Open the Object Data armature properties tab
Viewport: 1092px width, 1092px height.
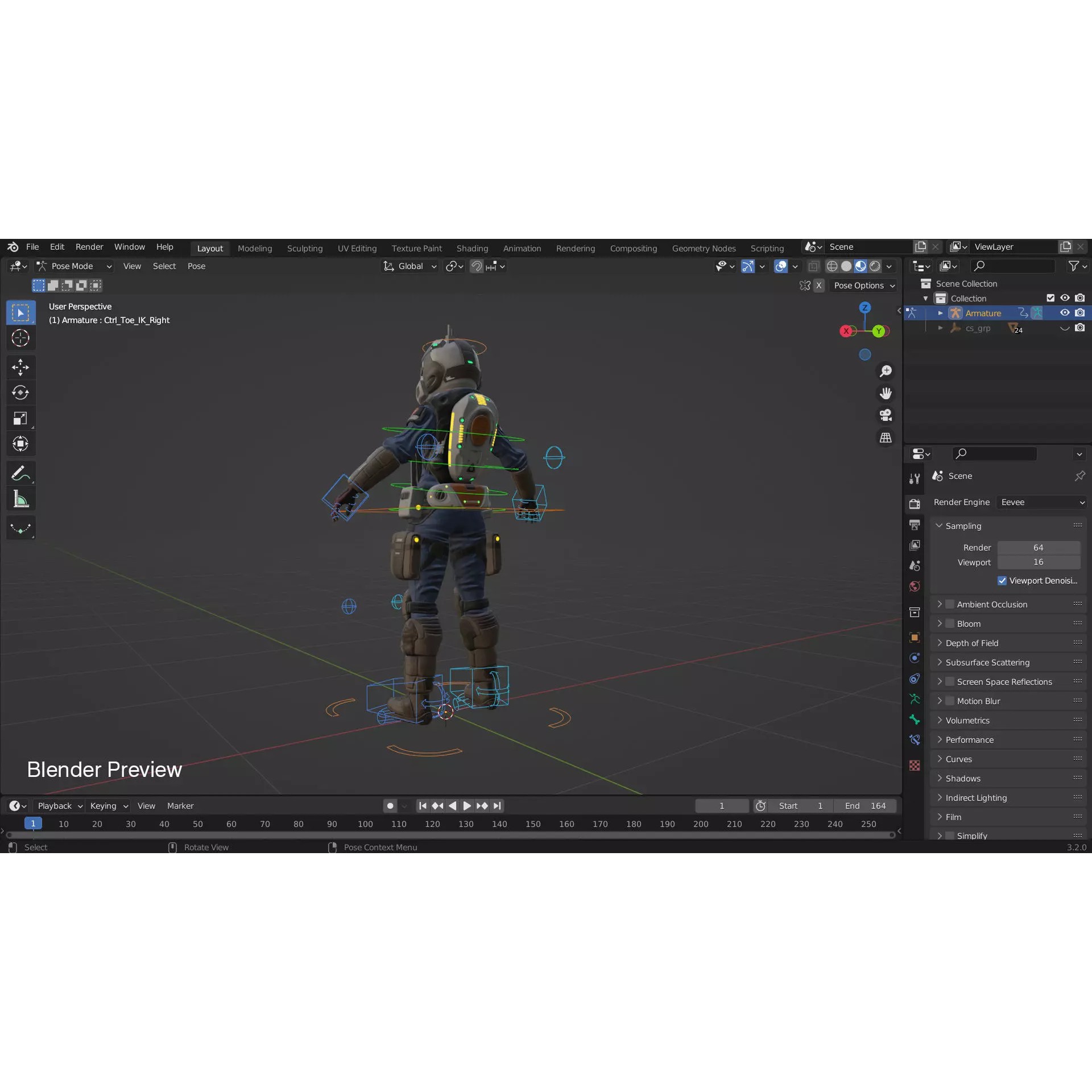point(915,699)
